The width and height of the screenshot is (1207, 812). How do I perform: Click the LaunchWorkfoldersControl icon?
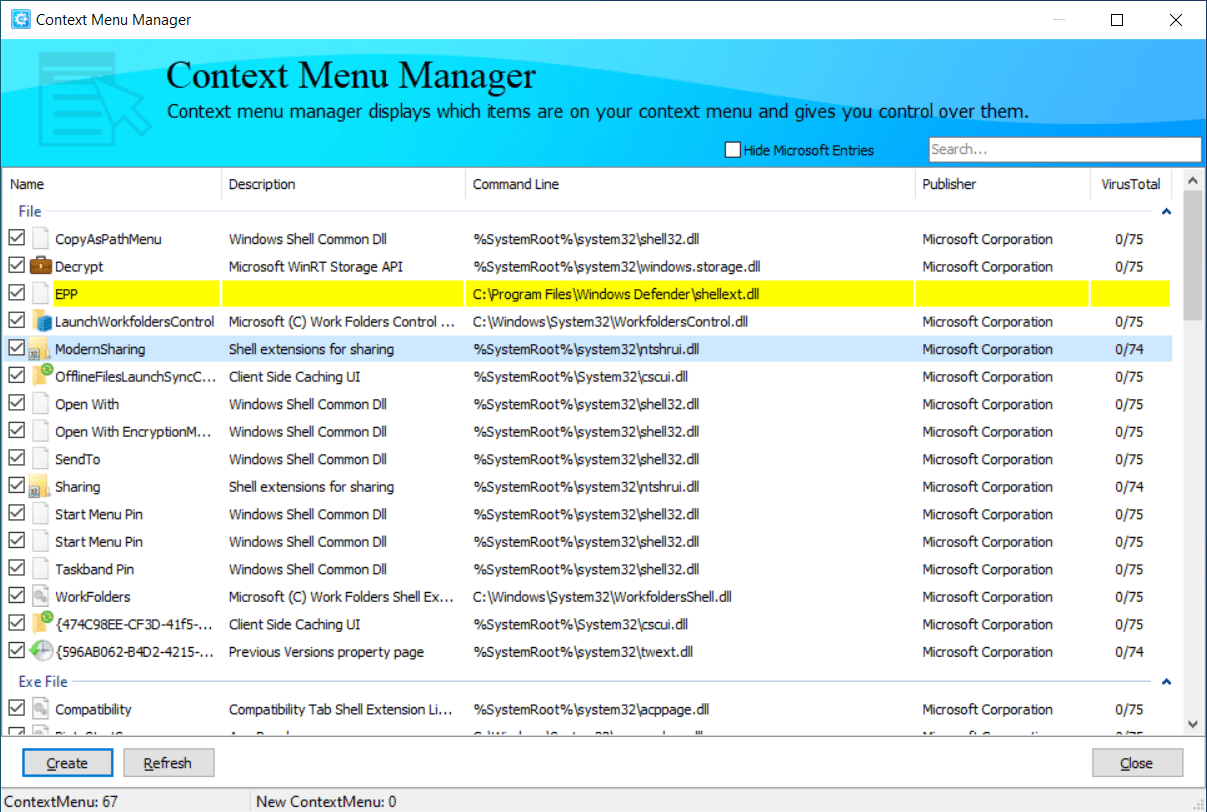pos(41,322)
